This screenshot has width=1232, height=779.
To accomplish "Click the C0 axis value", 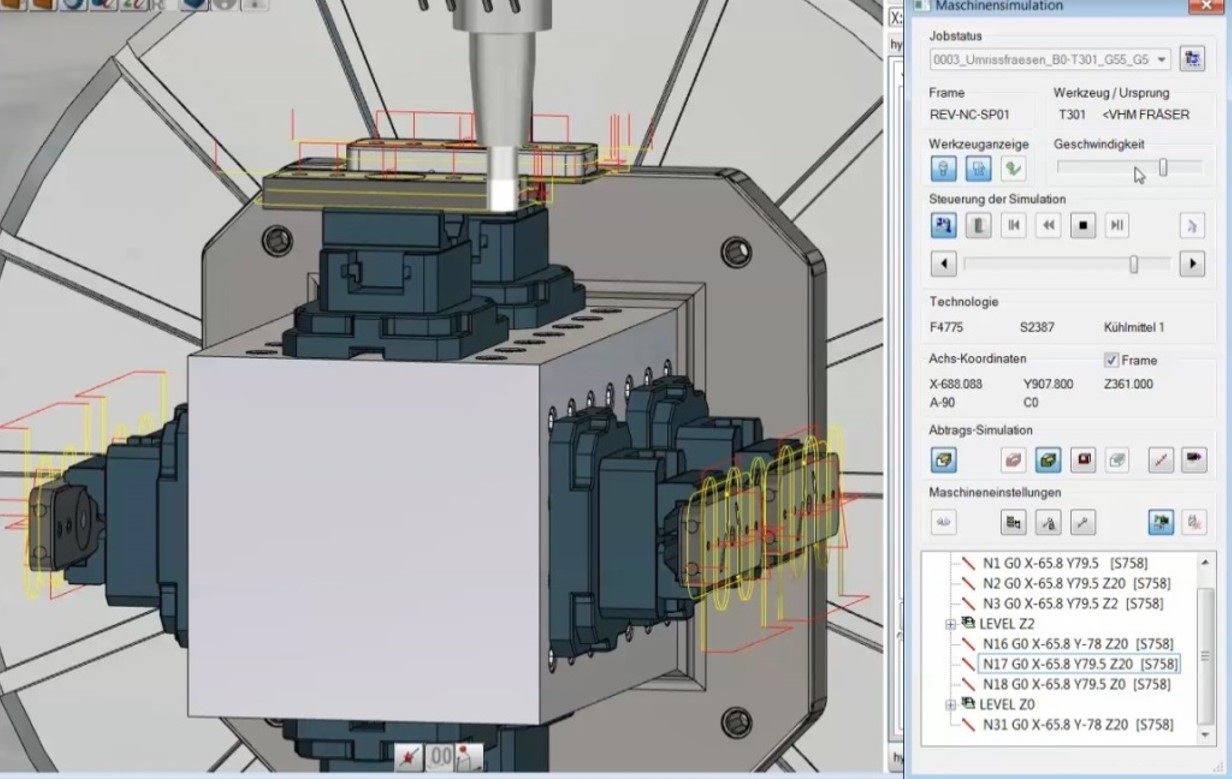I will pos(1031,402).
